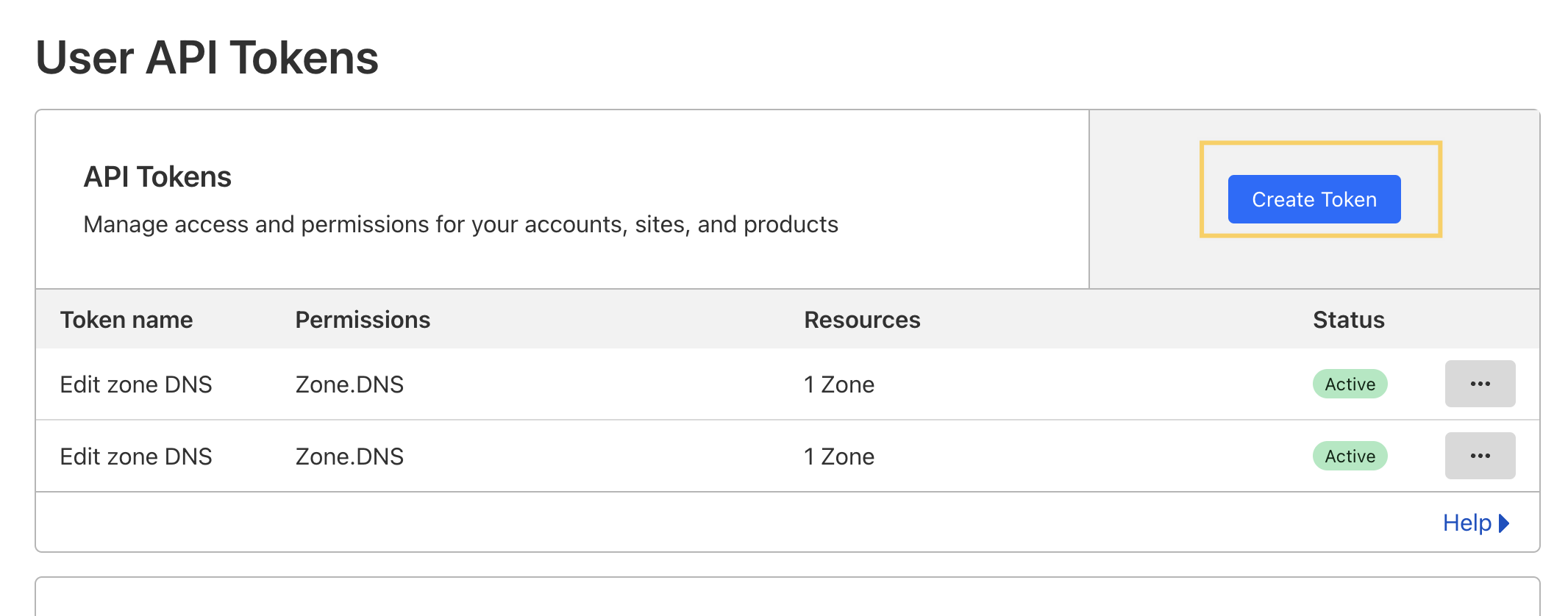The height and width of the screenshot is (616, 1568).
Task: Select the second Edit zone DNS token name
Action: [x=136, y=456]
